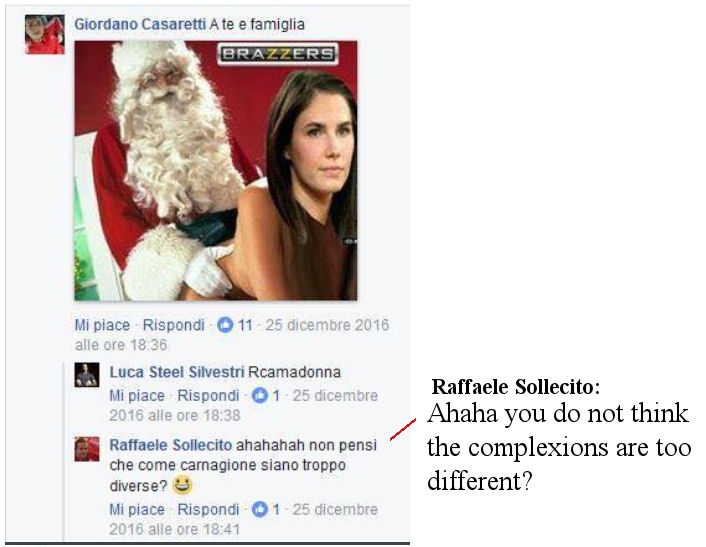706x547 pixels.
Task: Click Rispondi under the Santa image
Action: (173, 325)
